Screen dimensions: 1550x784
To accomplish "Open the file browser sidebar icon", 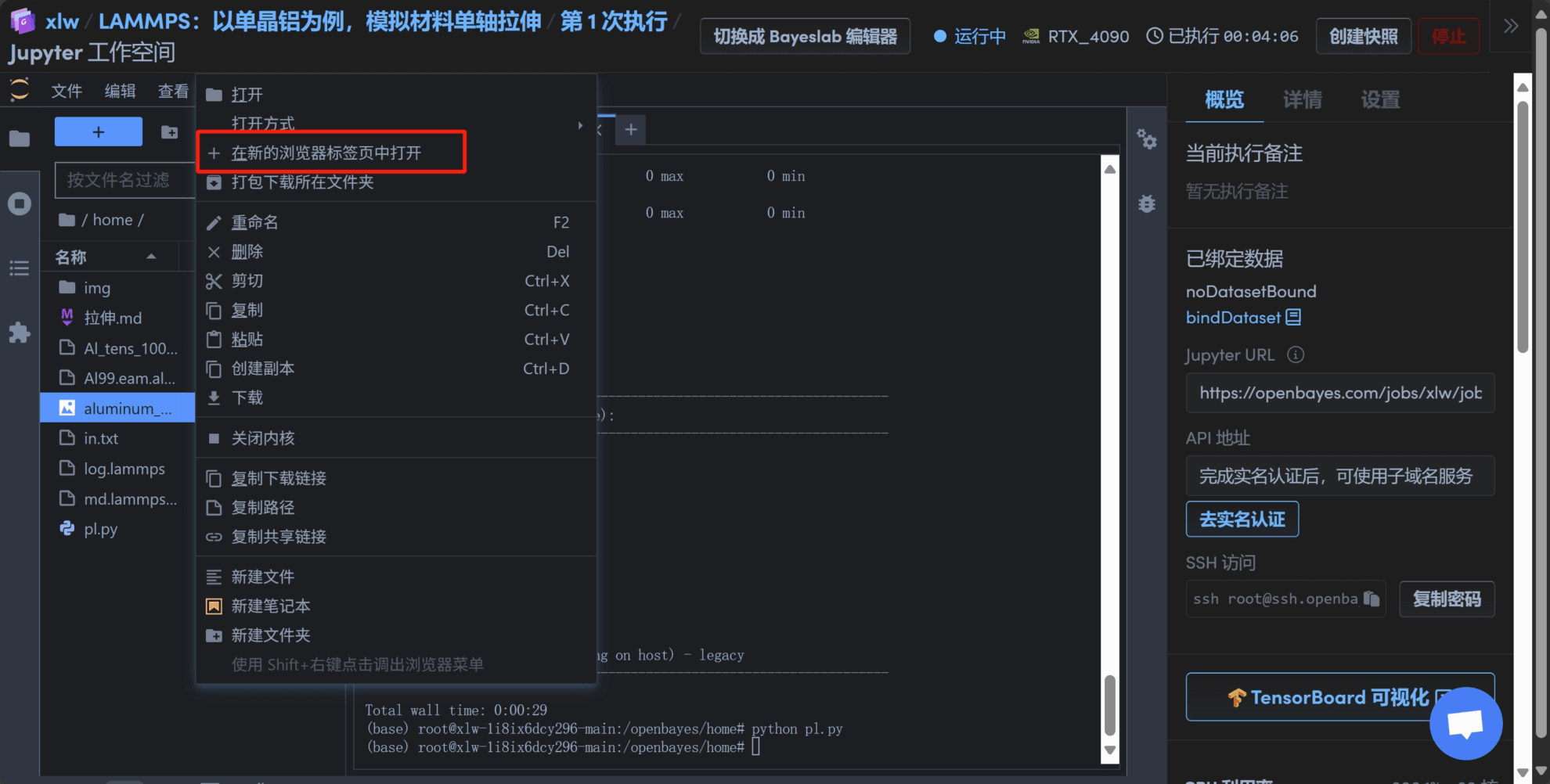I will (20, 138).
